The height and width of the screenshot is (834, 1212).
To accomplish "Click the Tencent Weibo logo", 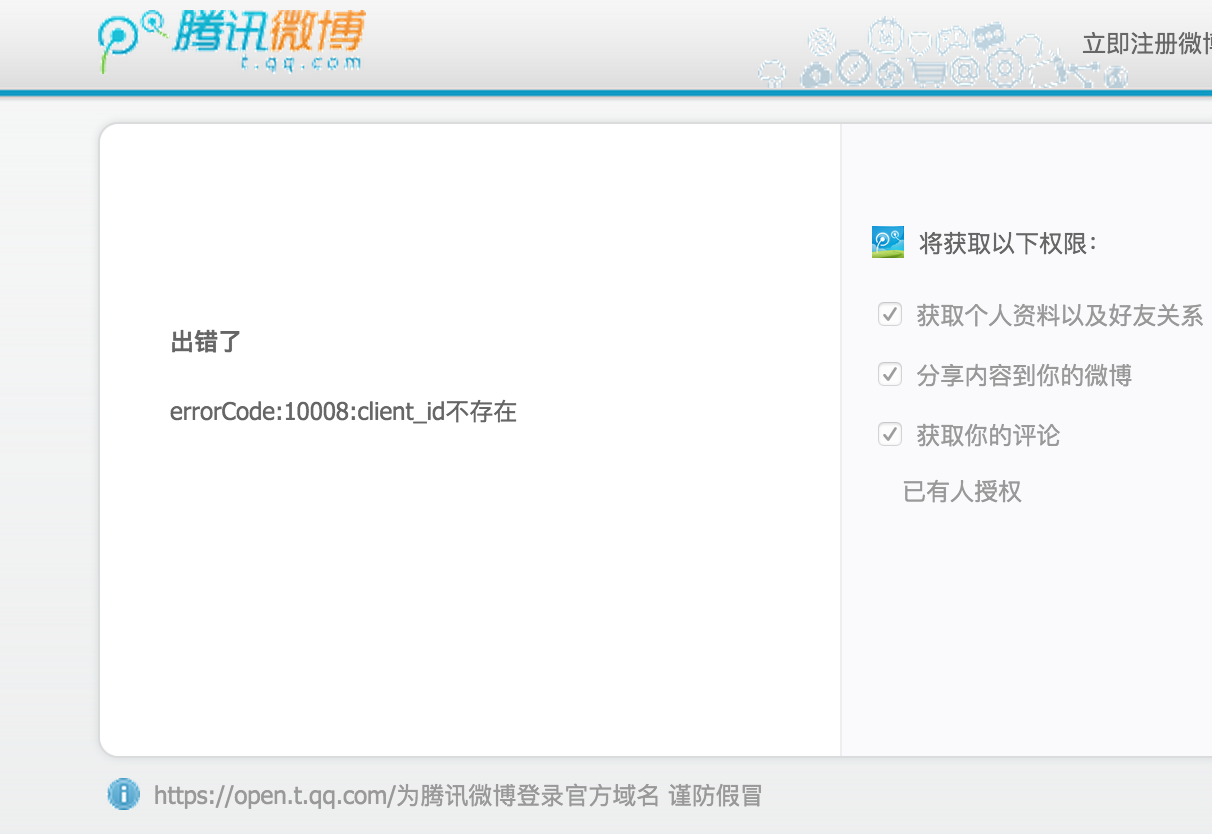I will coord(232,42).
